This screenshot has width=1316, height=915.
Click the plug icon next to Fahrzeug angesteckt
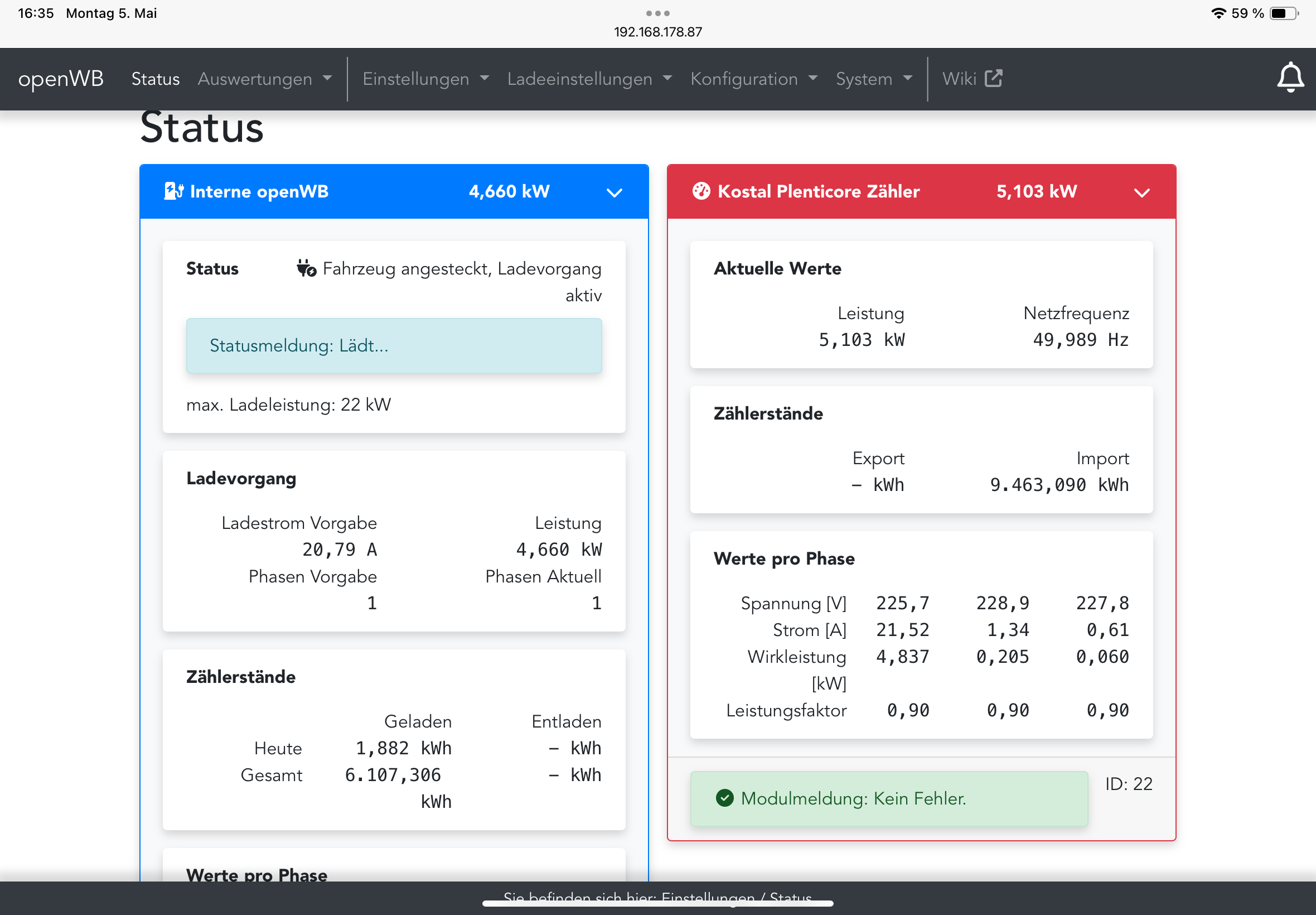click(x=306, y=268)
